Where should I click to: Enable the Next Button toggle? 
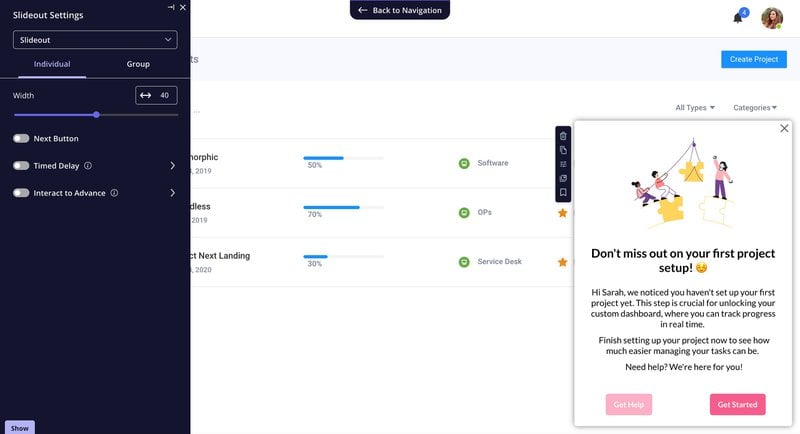(21, 139)
